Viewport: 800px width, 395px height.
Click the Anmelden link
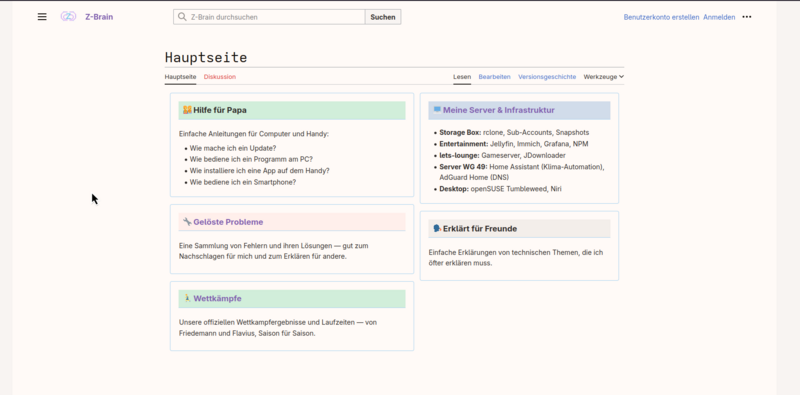click(719, 17)
